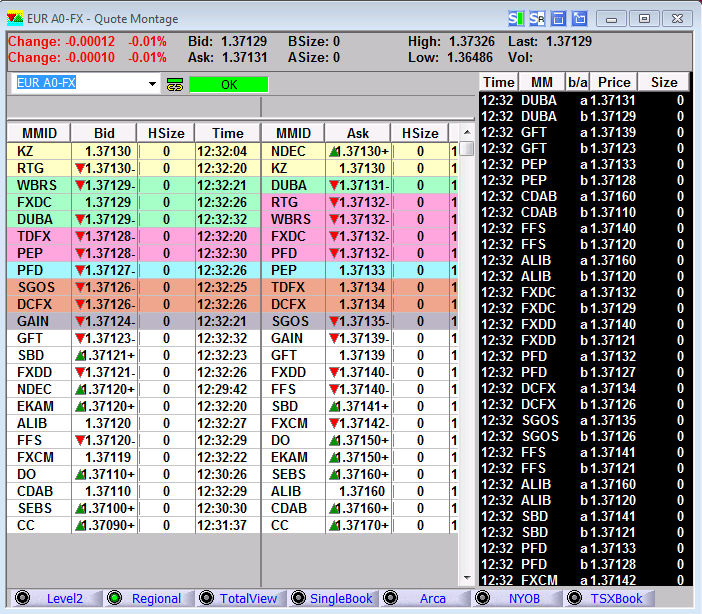Enable the TotalView radio indicator
The width and height of the screenshot is (702, 614).
click(207, 598)
